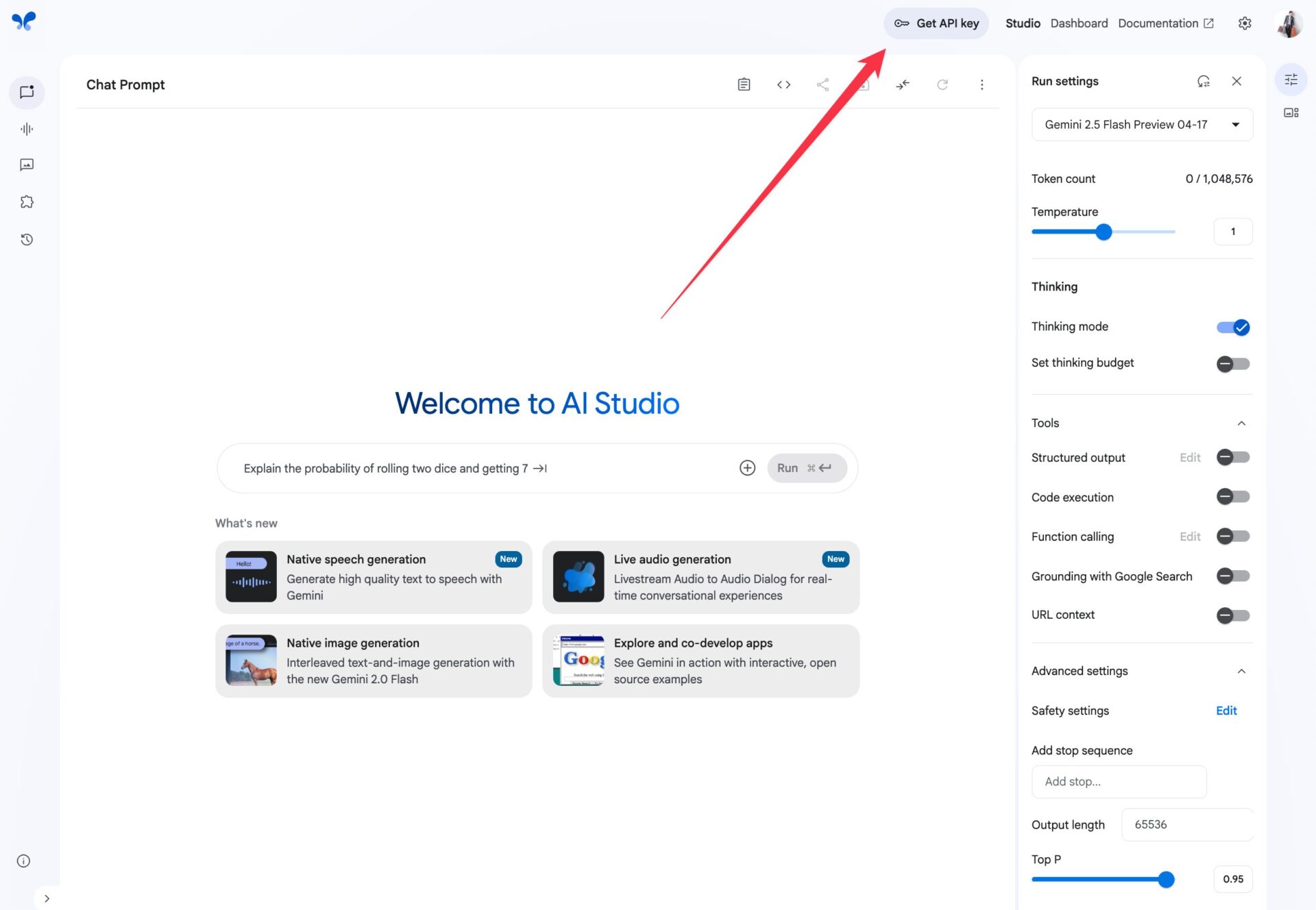The image size is (1316, 910).
Task: Open the Gemini 2.5 Flash Preview model dropdown
Action: pos(1142,125)
